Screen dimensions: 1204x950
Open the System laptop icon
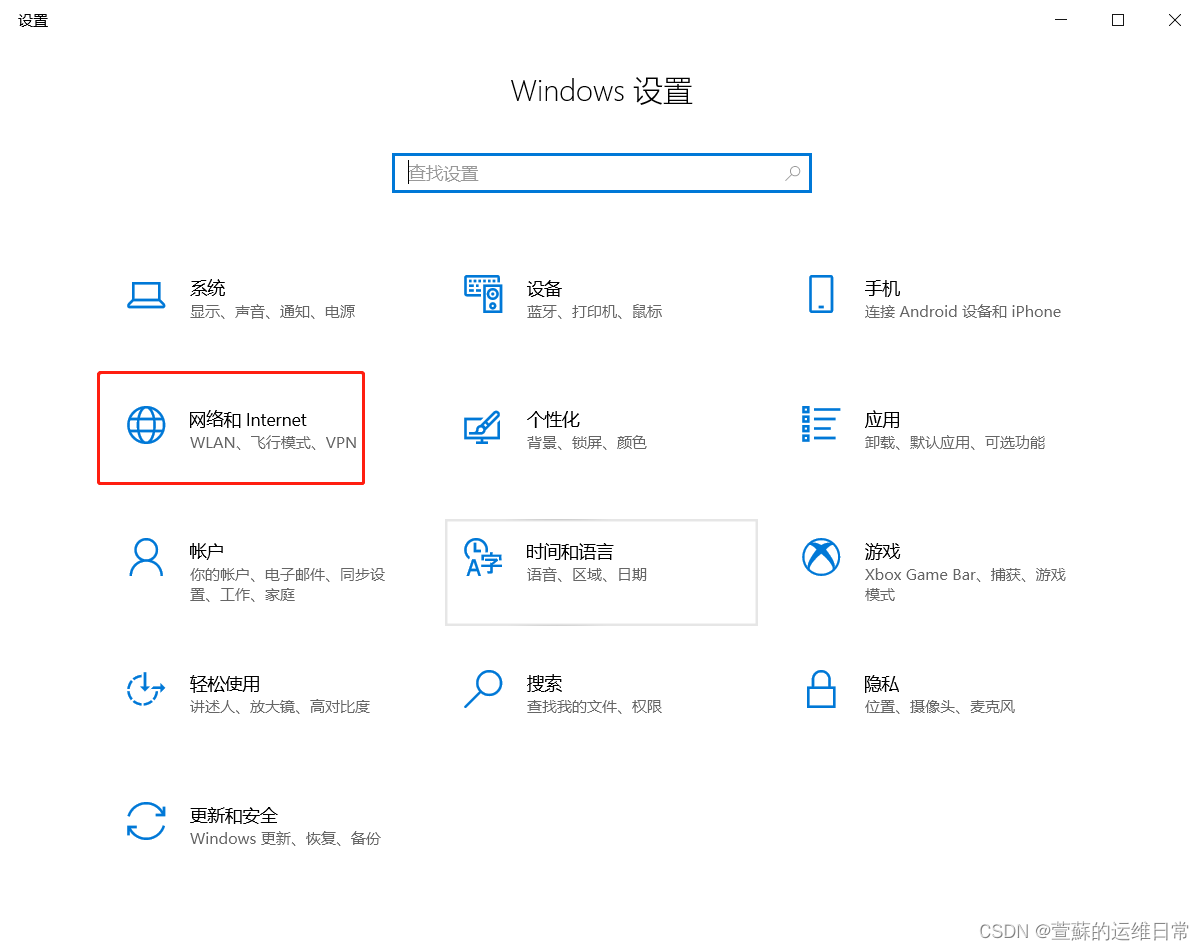pos(146,295)
